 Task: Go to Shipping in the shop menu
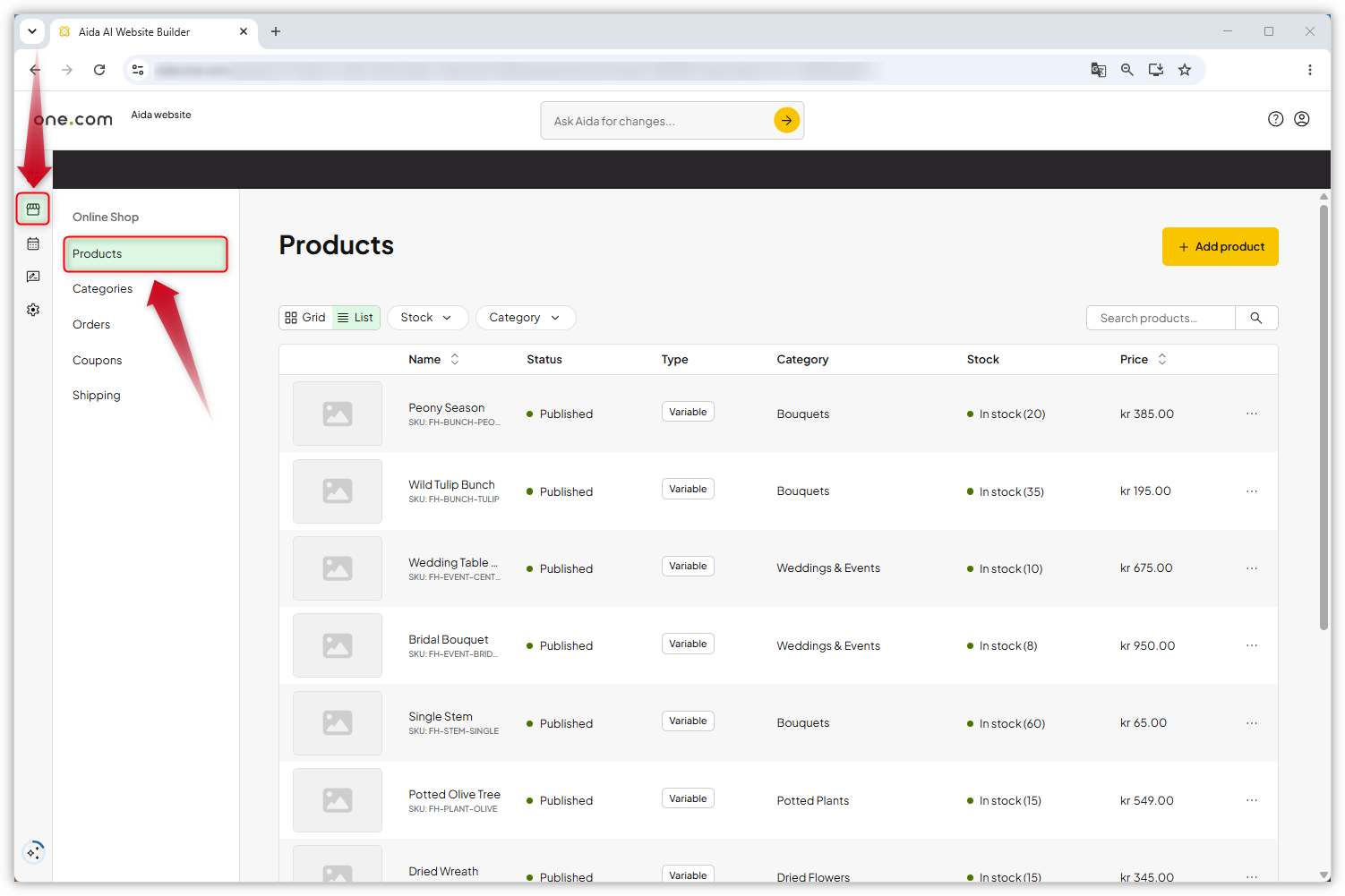coord(96,396)
